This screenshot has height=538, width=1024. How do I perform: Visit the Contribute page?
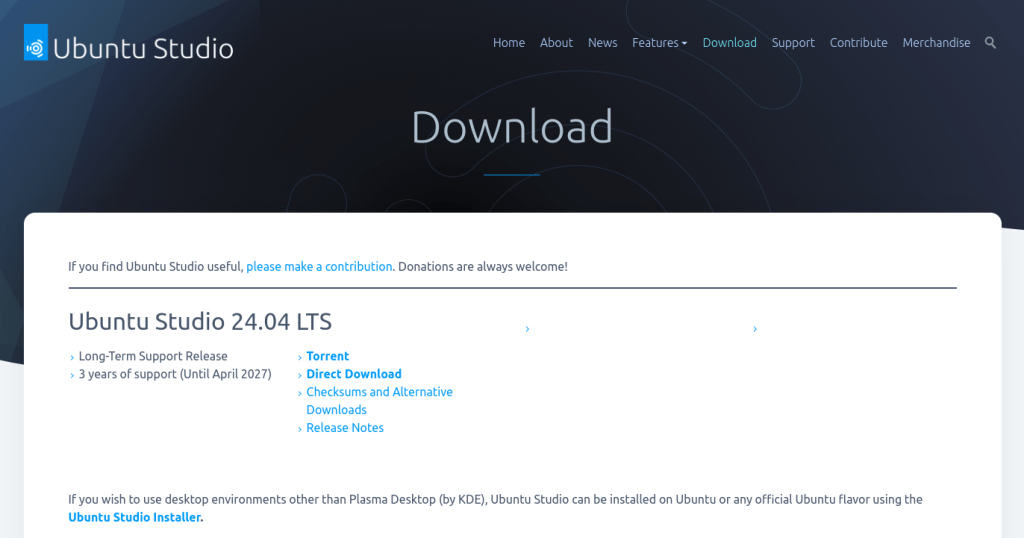pyautogui.click(x=858, y=43)
